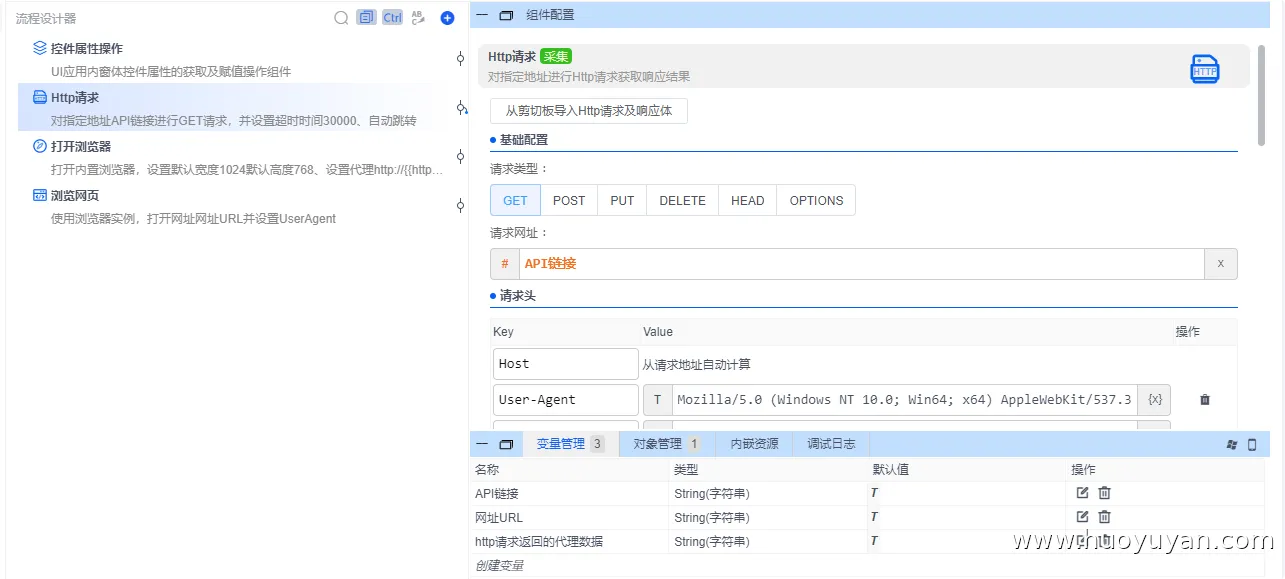Click the large HTTP component icon

coord(1203,68)
